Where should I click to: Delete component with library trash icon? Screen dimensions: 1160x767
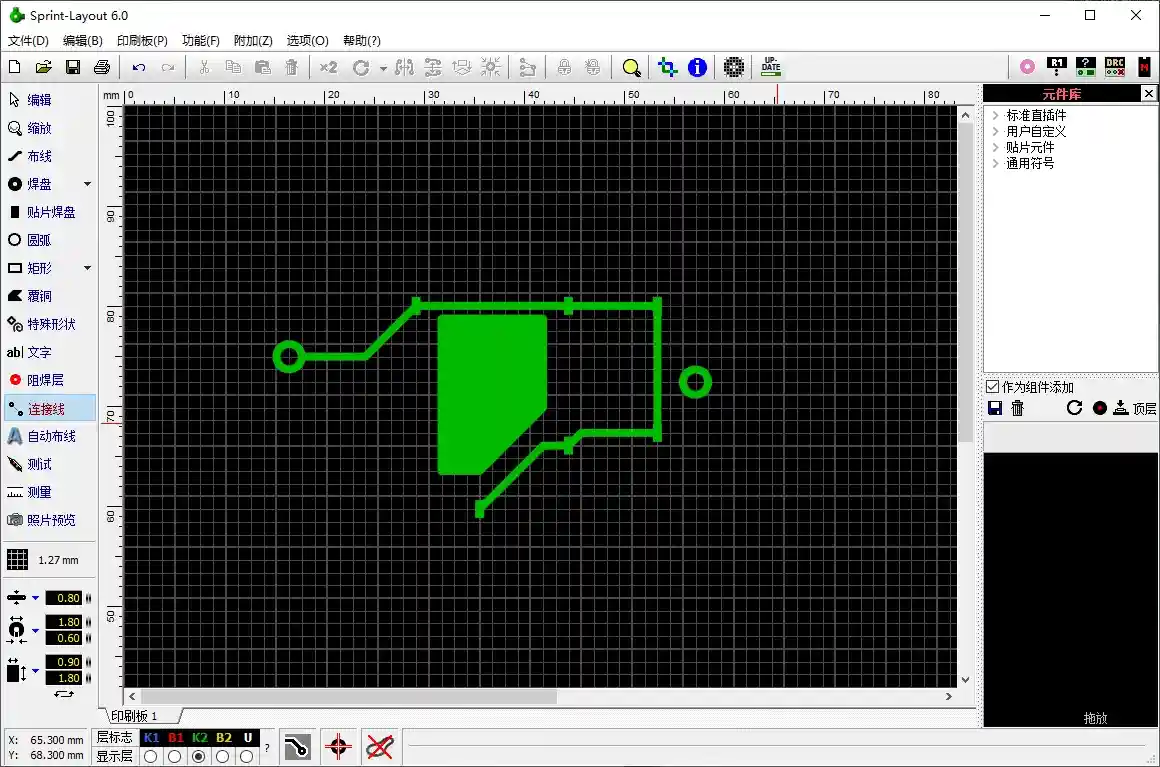click(1018, 408)
